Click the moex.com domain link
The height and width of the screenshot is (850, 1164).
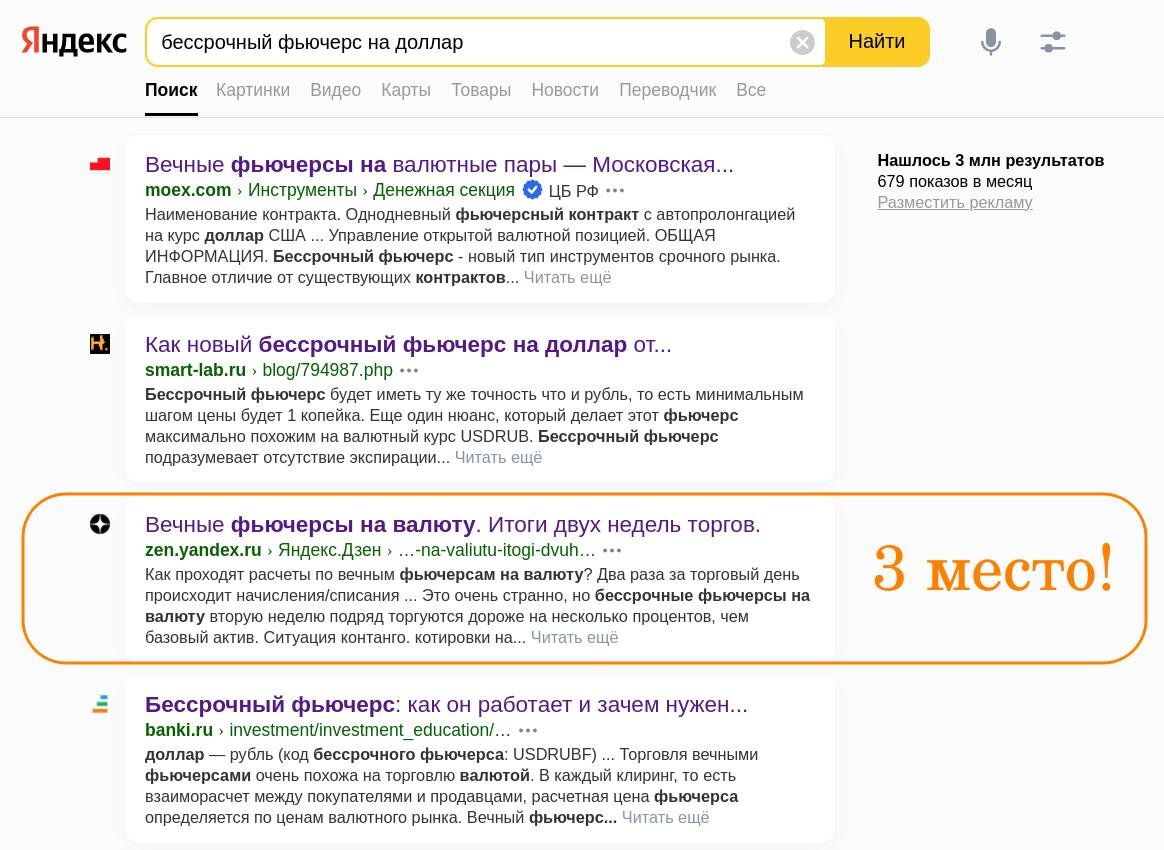pyautogui.click(x=188, y=190)
